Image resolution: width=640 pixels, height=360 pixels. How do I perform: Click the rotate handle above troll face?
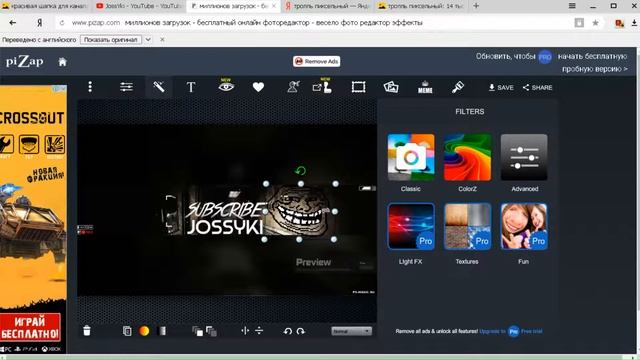(x=300, y=171)
